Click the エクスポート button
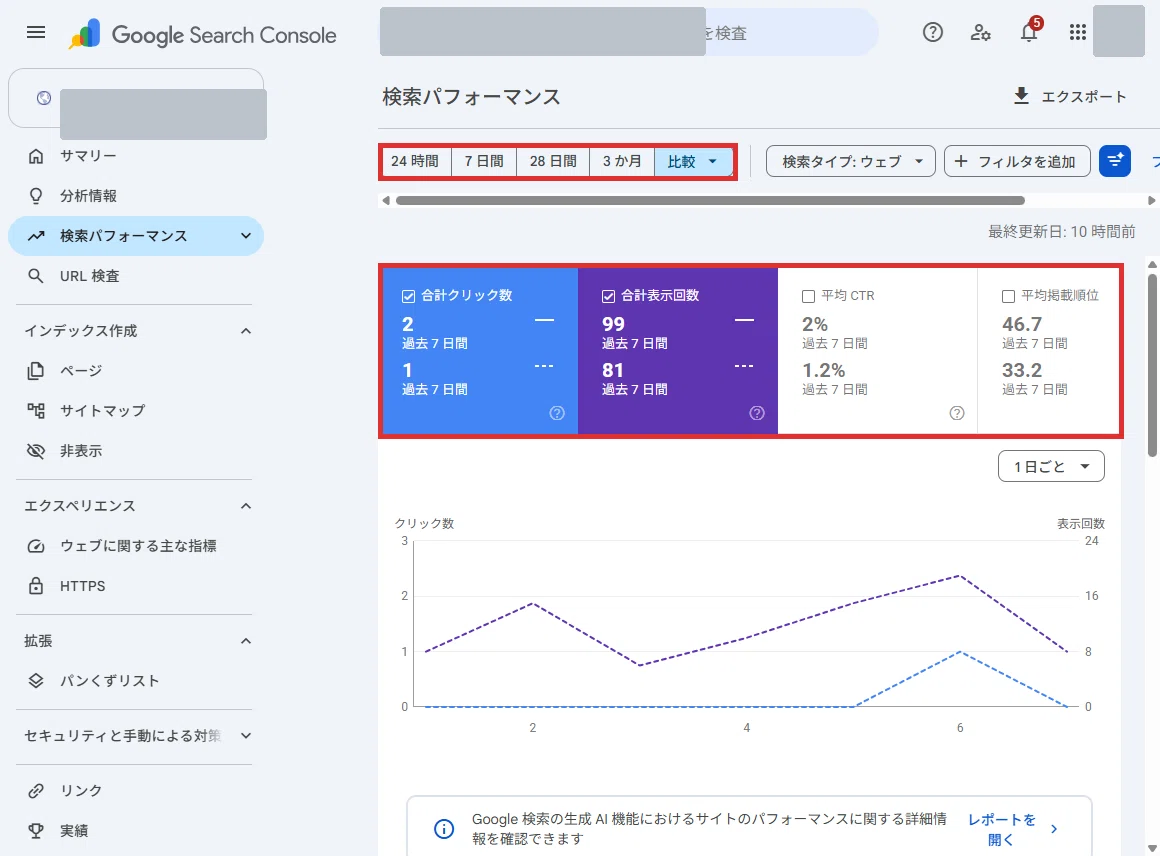The image size is (1160, 856). [x=1069, y=96]
